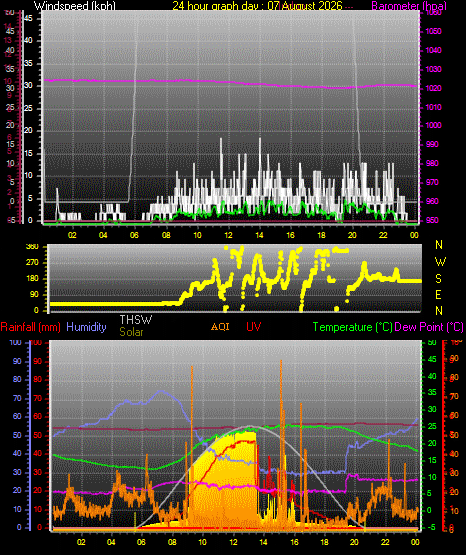Click blue humidity axis value '80'
The image size is (466, 555).
pyautogui.click(x=17, y=379)
